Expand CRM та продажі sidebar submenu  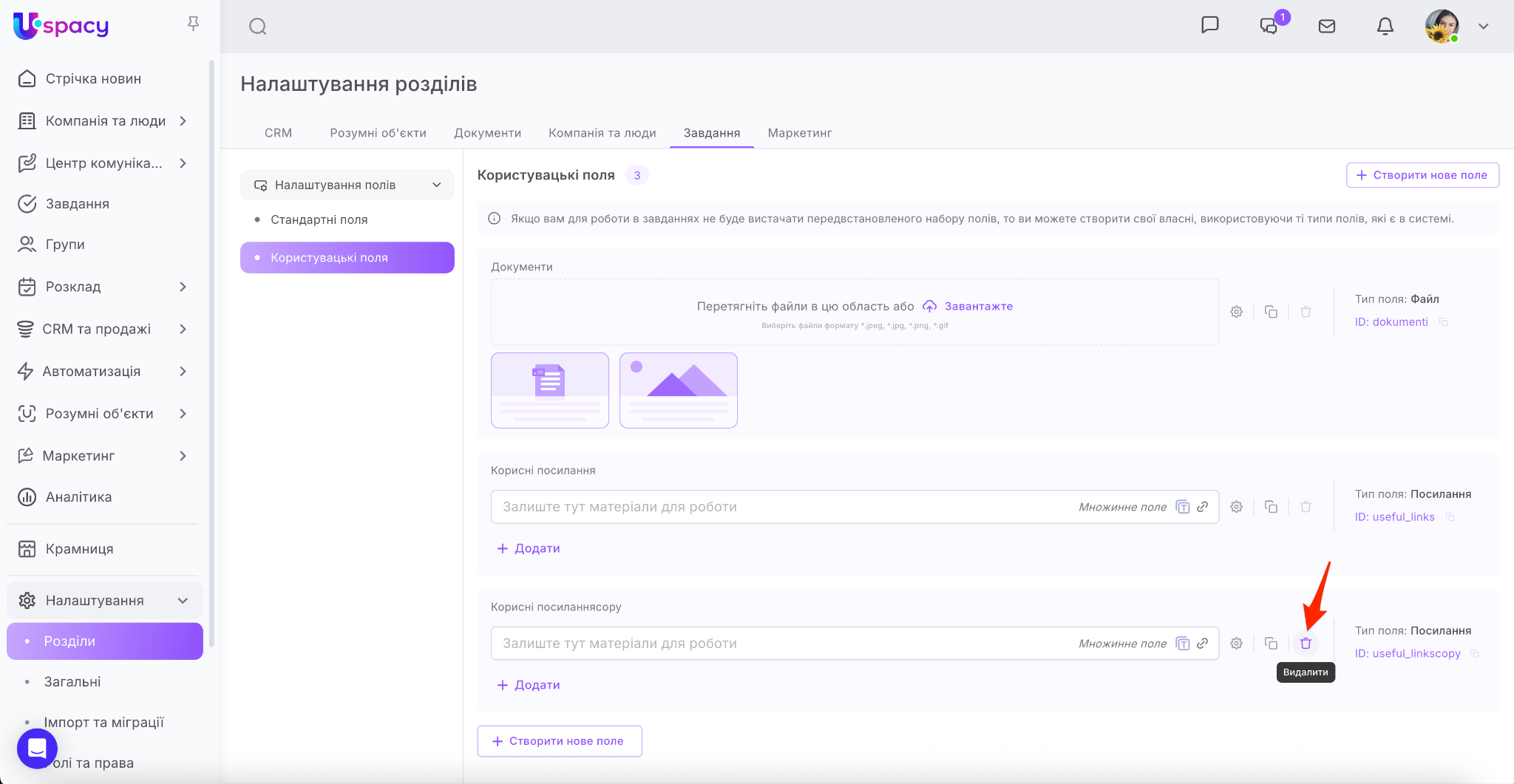[183, 329]
